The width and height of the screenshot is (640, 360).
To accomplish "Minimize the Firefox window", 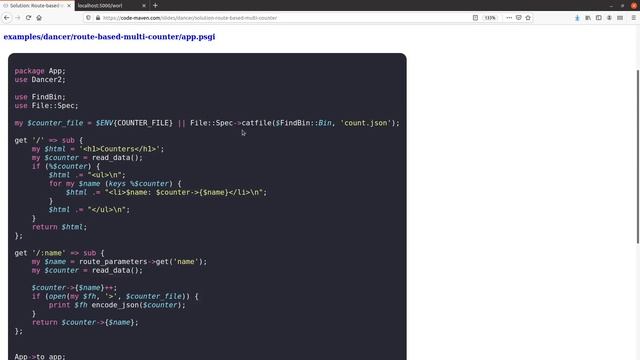I will coord(611,6).
